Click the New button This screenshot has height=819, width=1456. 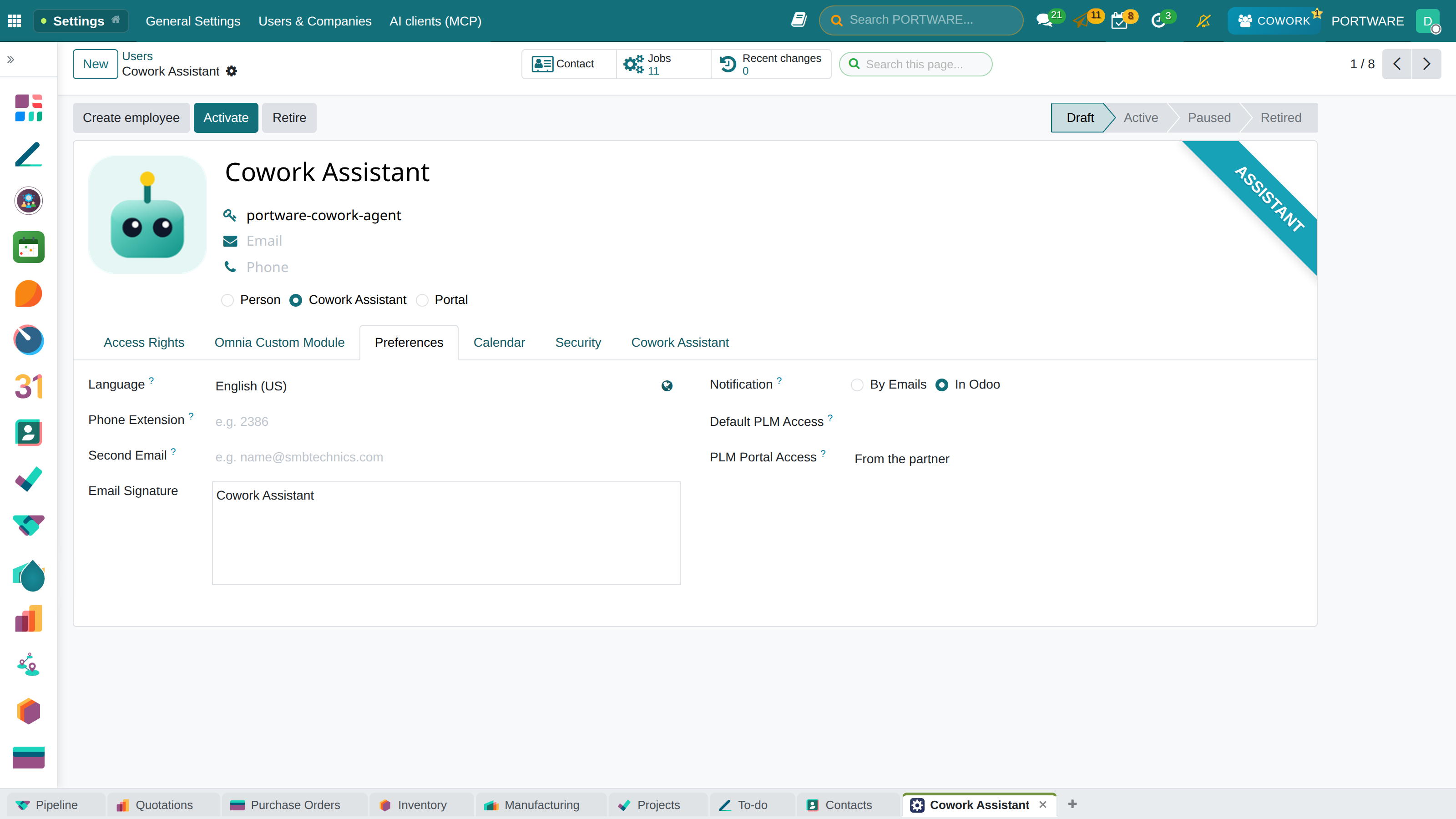pyautogui.click(x=95, y=64)
